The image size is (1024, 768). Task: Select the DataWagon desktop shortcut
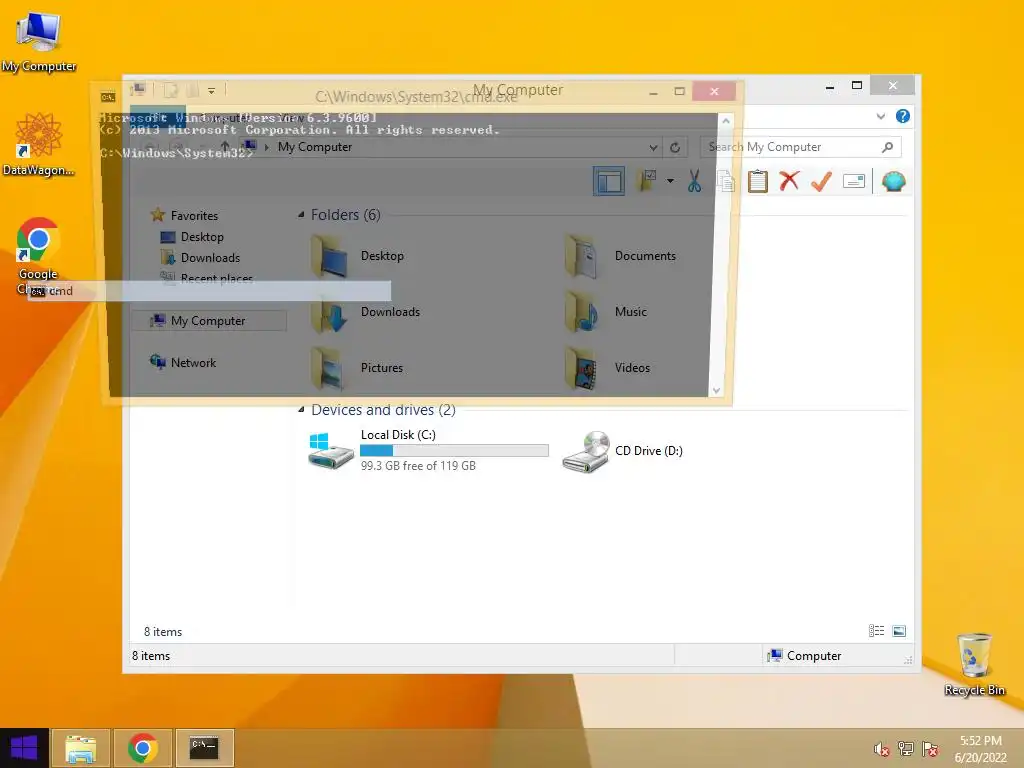click(39, 144)
